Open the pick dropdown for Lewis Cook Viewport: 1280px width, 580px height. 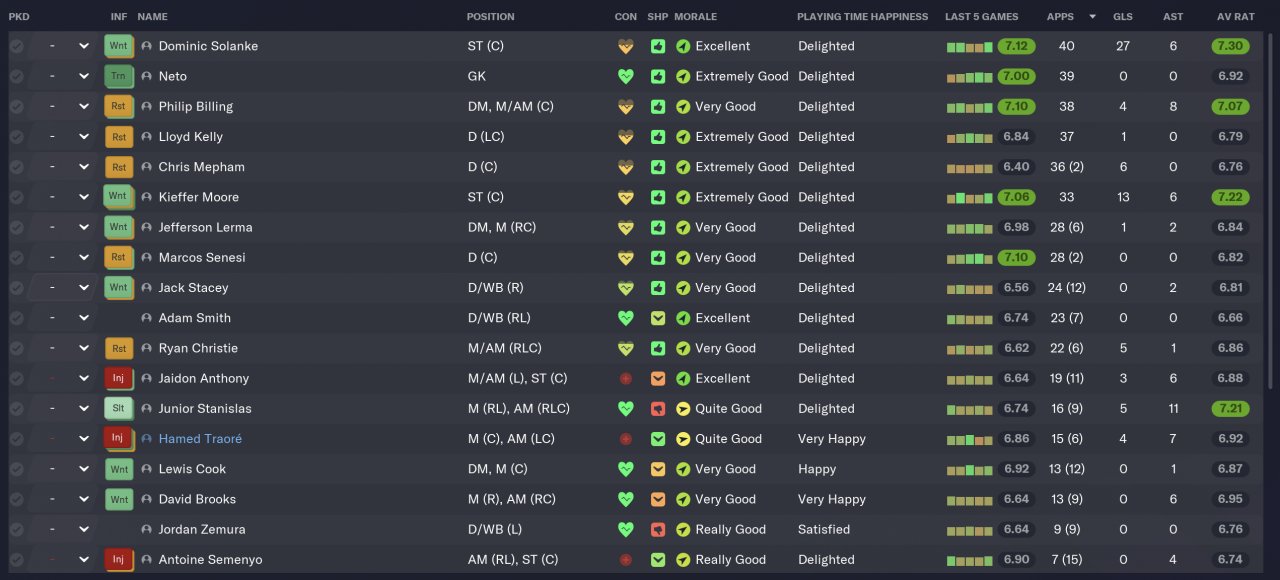84,469
